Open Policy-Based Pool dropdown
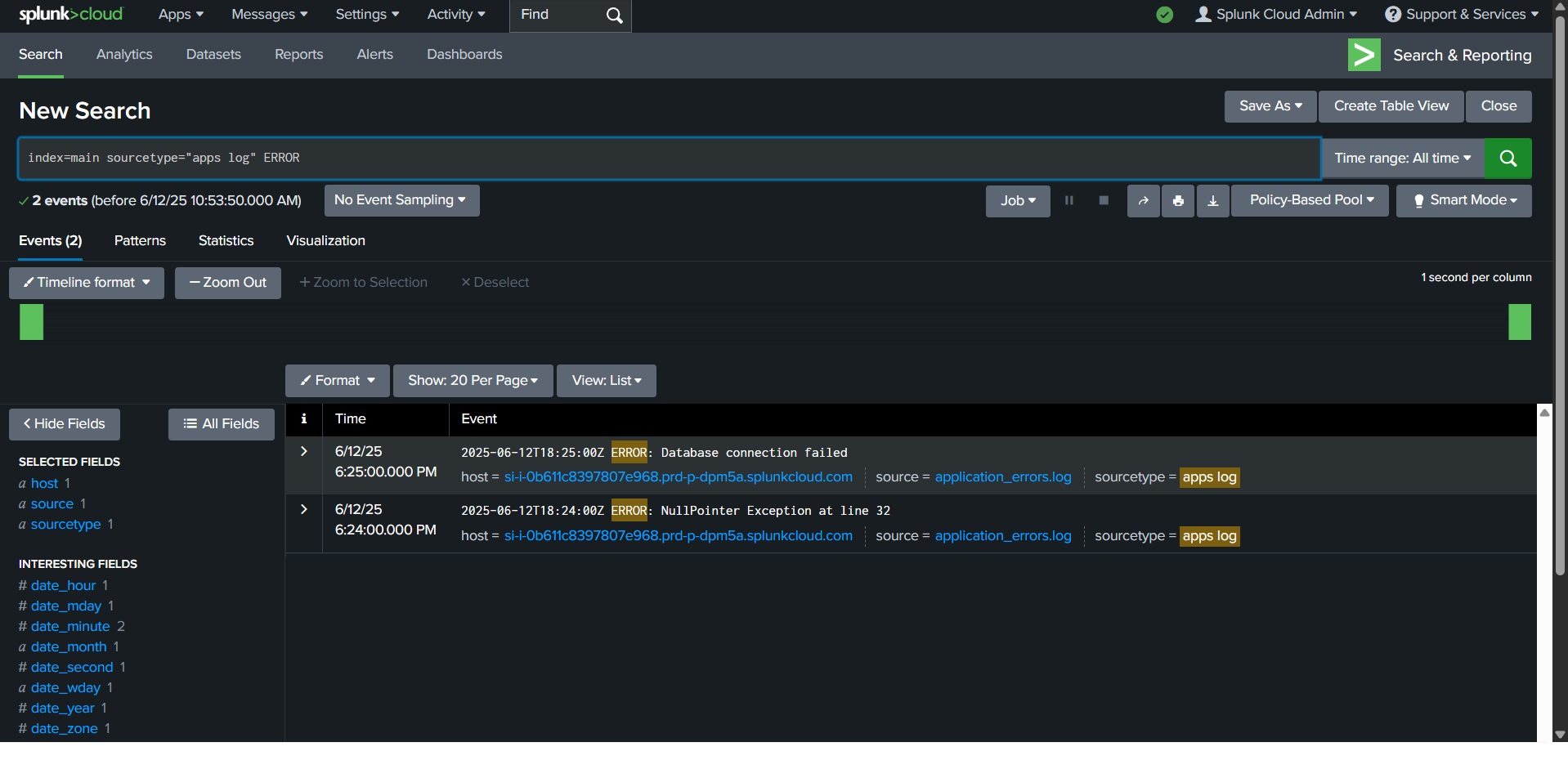Screen dimensions: 1568x778 click(1310, 201)
